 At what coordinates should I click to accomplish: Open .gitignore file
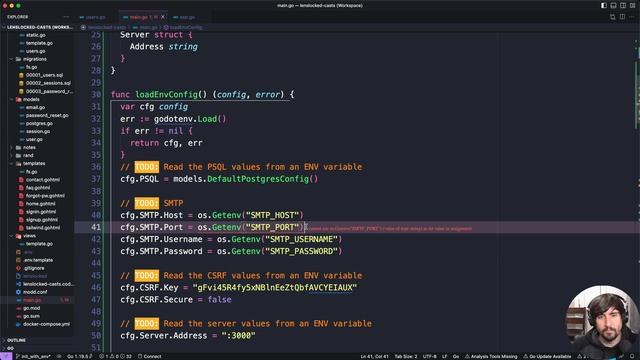(x=33, y=268)
